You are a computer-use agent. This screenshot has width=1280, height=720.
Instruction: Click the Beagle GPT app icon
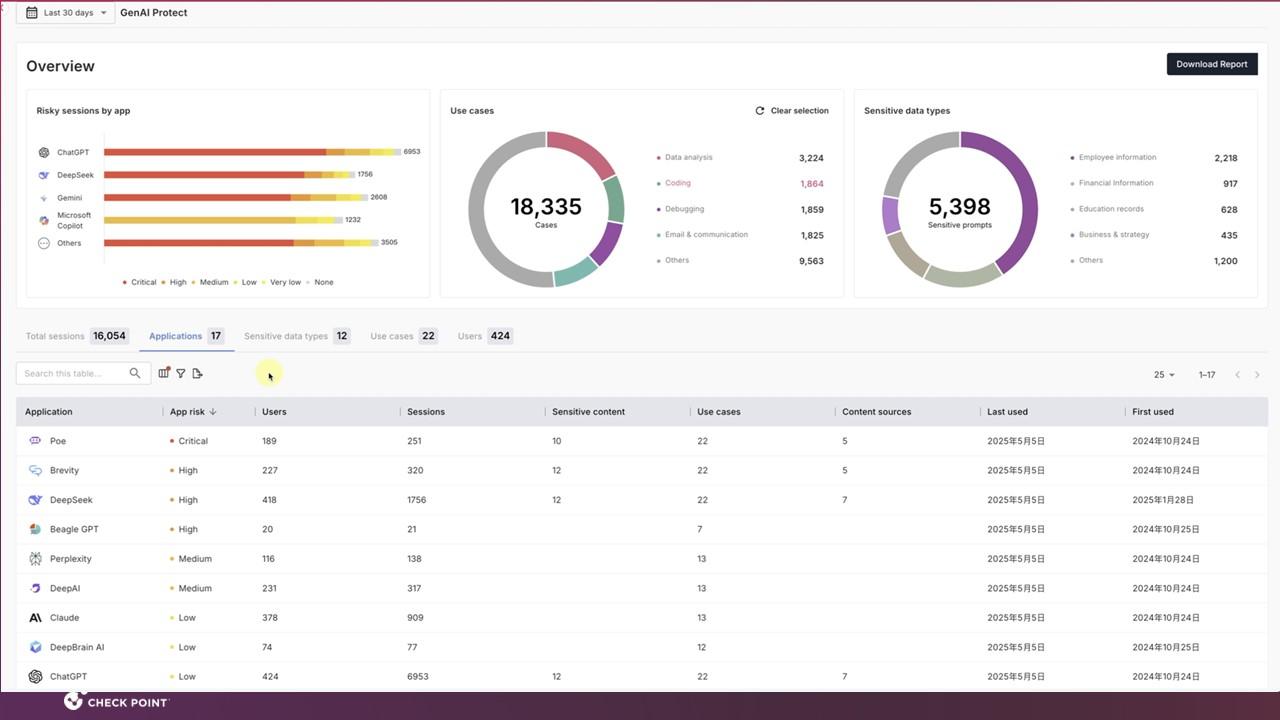tap(35, 529)
